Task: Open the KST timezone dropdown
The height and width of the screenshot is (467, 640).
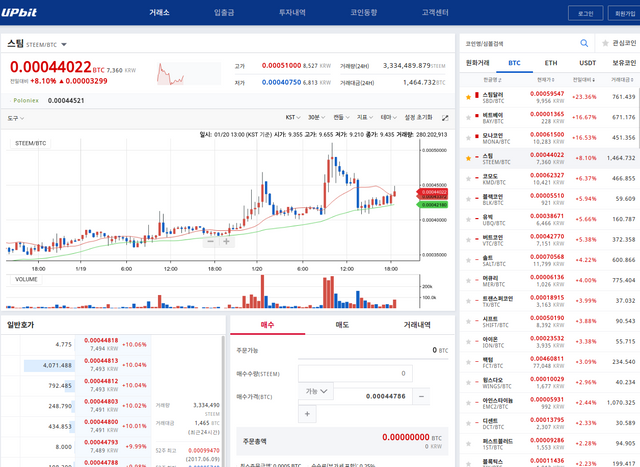Action: pos(293,117)
